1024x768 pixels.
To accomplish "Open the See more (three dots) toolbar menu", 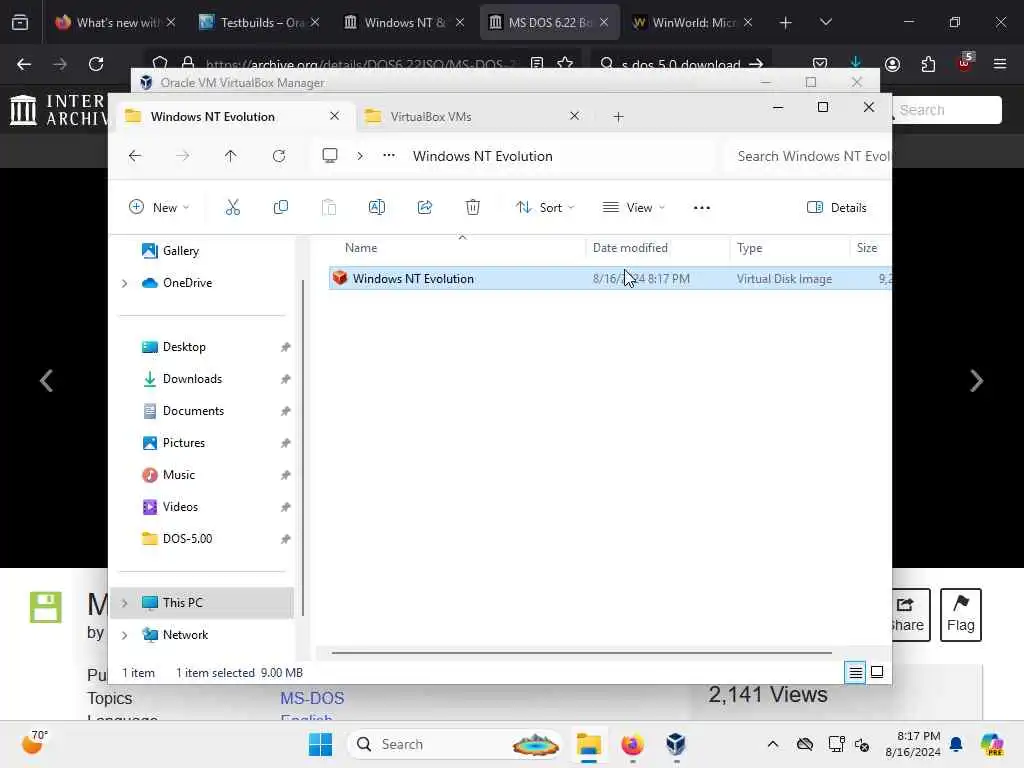I will click(x=701, y=208).
